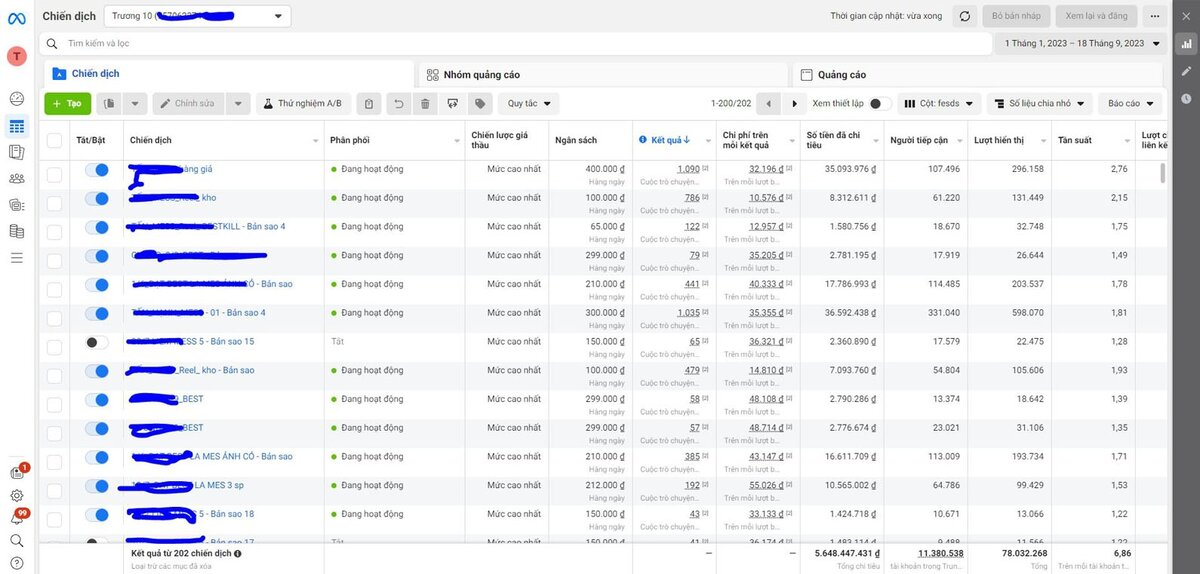The image size is (1200, 574).
Task: Enable the 'Xem thiết lập' toggle
Action: [880, 103]
